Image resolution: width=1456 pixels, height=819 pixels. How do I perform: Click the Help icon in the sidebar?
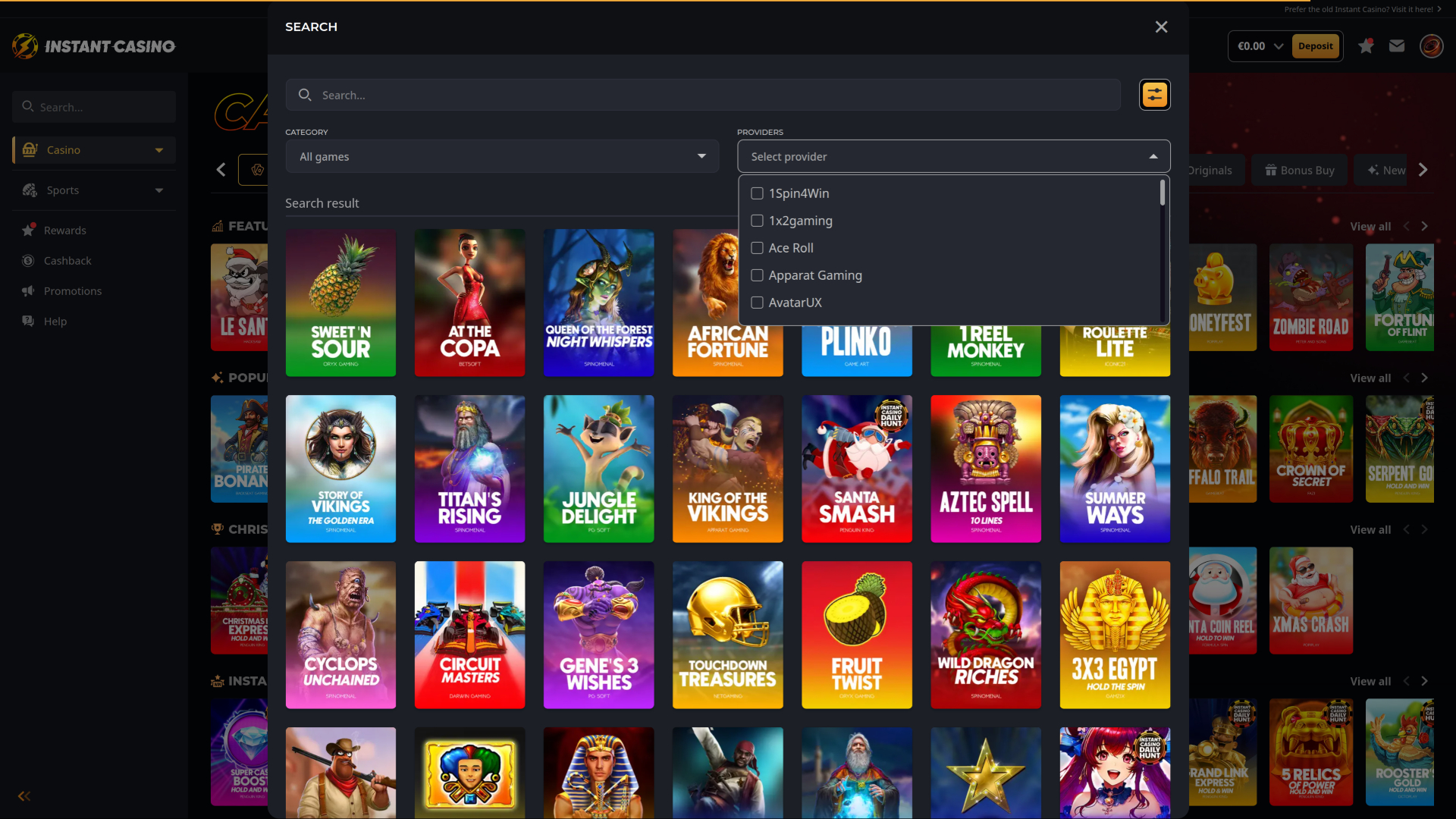point(28,321)
